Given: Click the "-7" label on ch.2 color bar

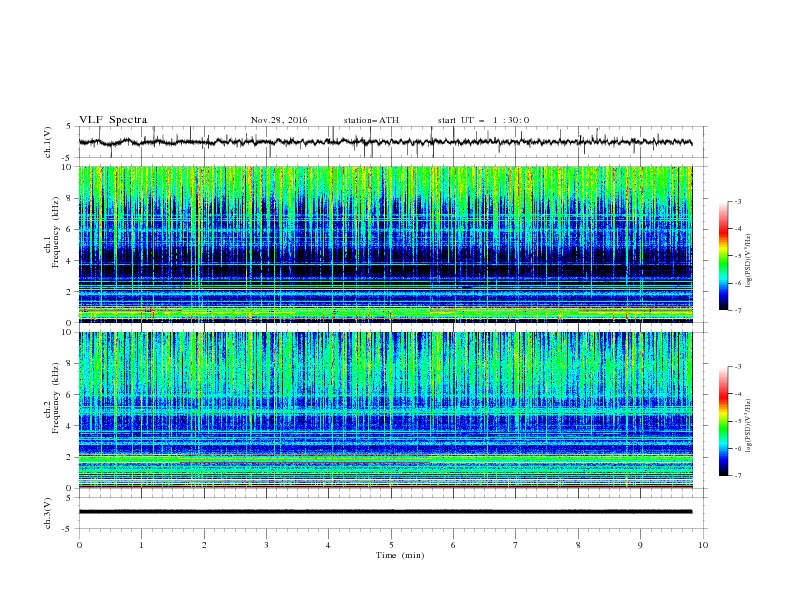Looking at the screenshot, I should (x=738, y=476).
